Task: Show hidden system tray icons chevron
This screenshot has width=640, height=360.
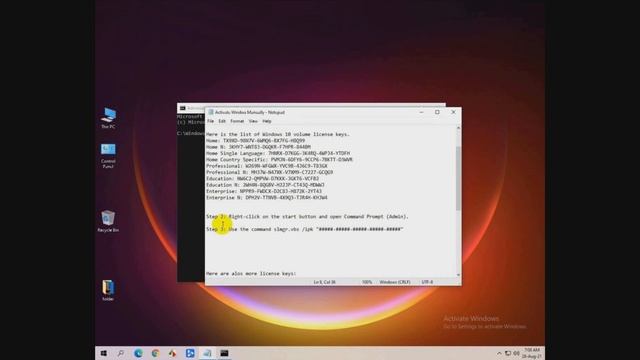Action: [499, 353]
